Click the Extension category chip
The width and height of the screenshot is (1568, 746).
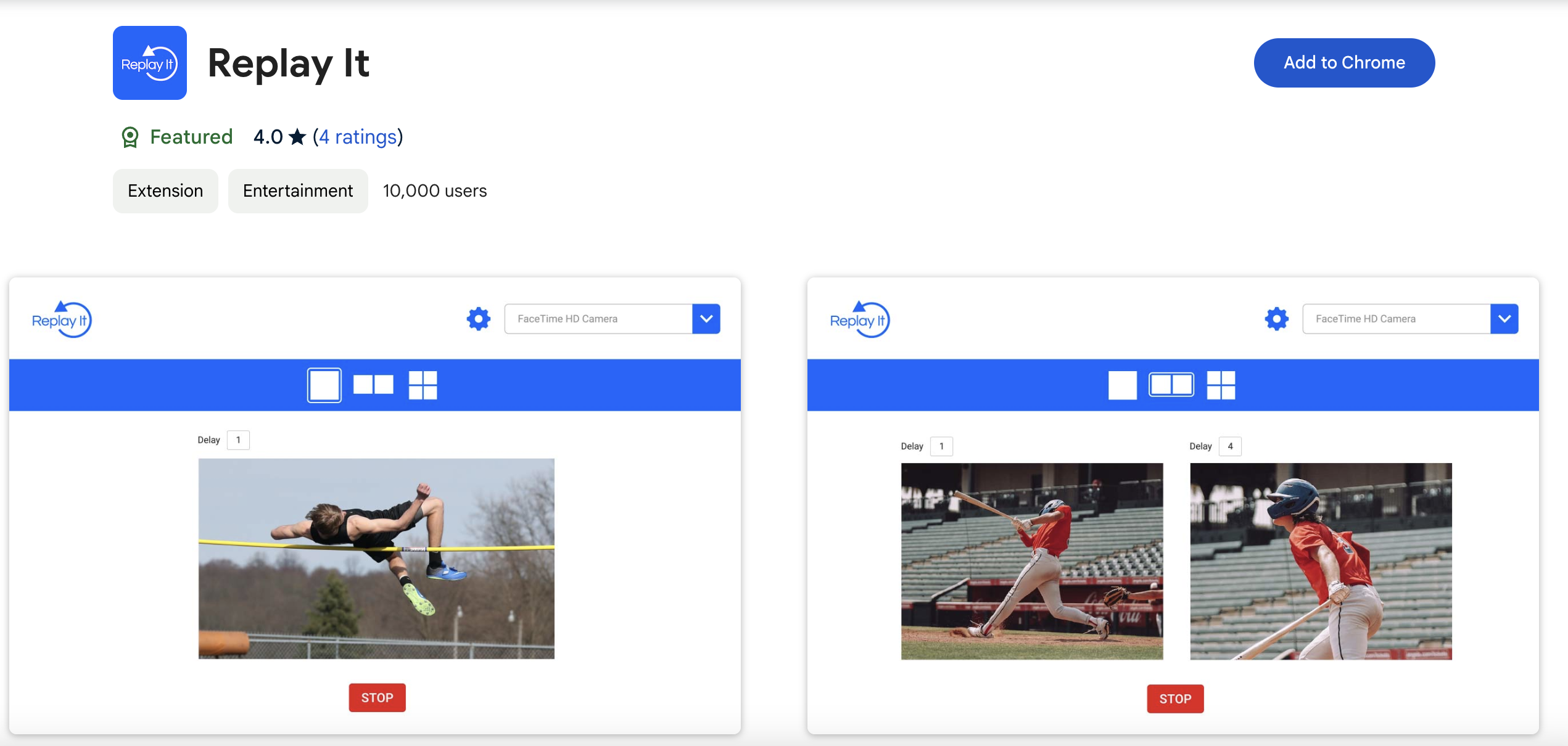pos(165,191)
